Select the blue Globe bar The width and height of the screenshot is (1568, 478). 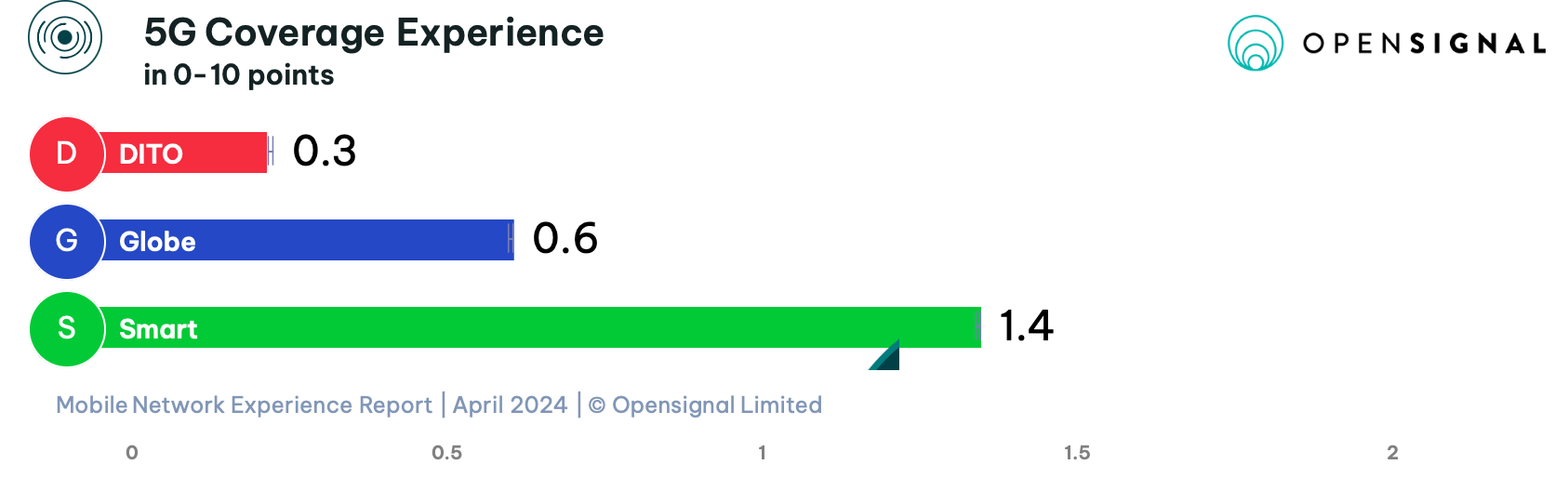click(307, 240)
